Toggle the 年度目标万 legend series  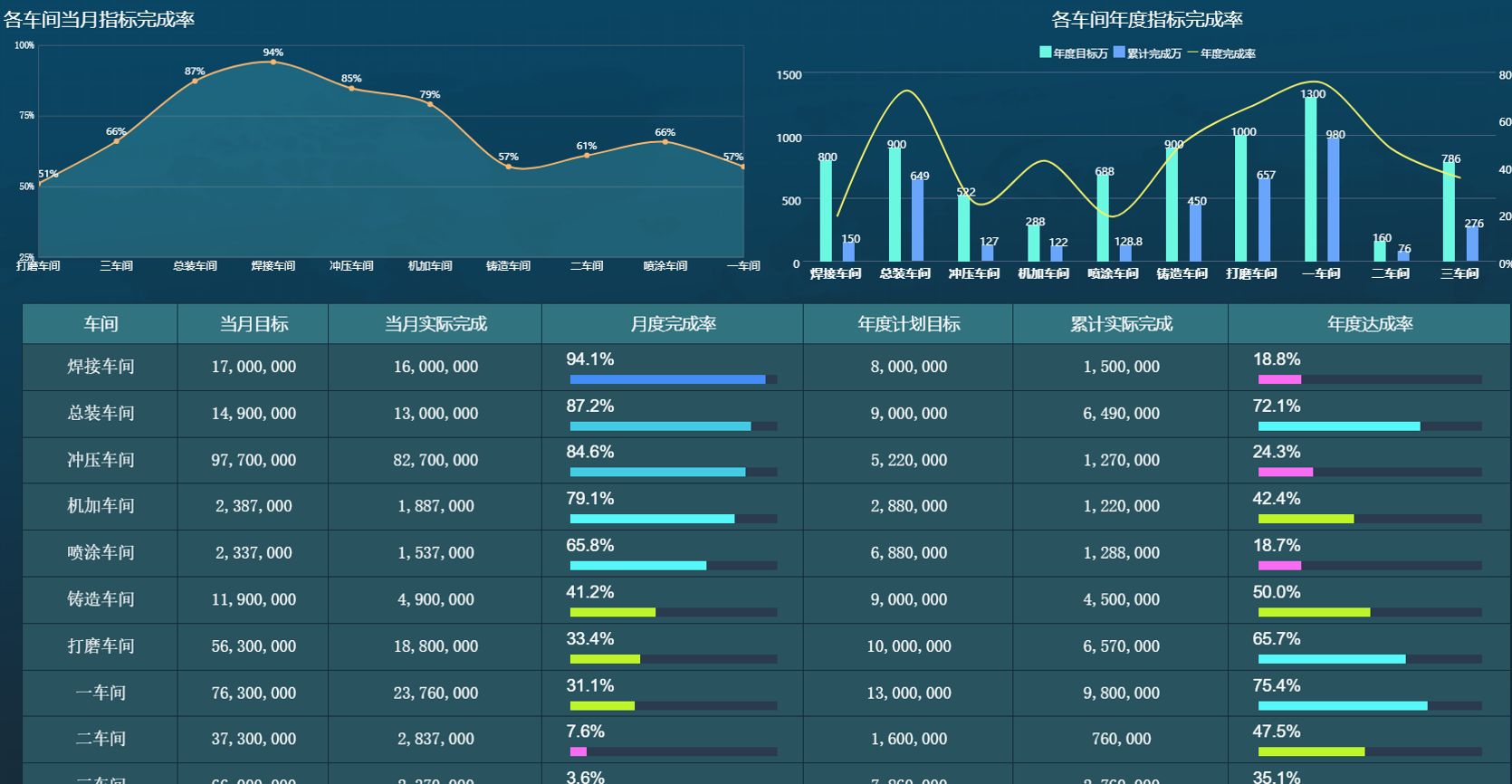1073,53
